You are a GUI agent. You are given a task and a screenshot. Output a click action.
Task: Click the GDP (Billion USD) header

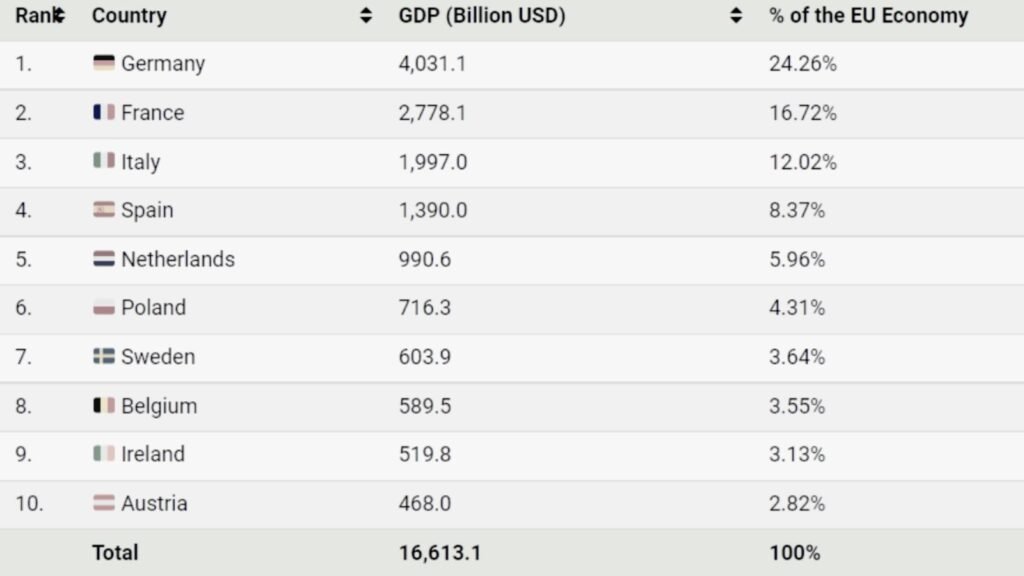click(x=481, y=16)
